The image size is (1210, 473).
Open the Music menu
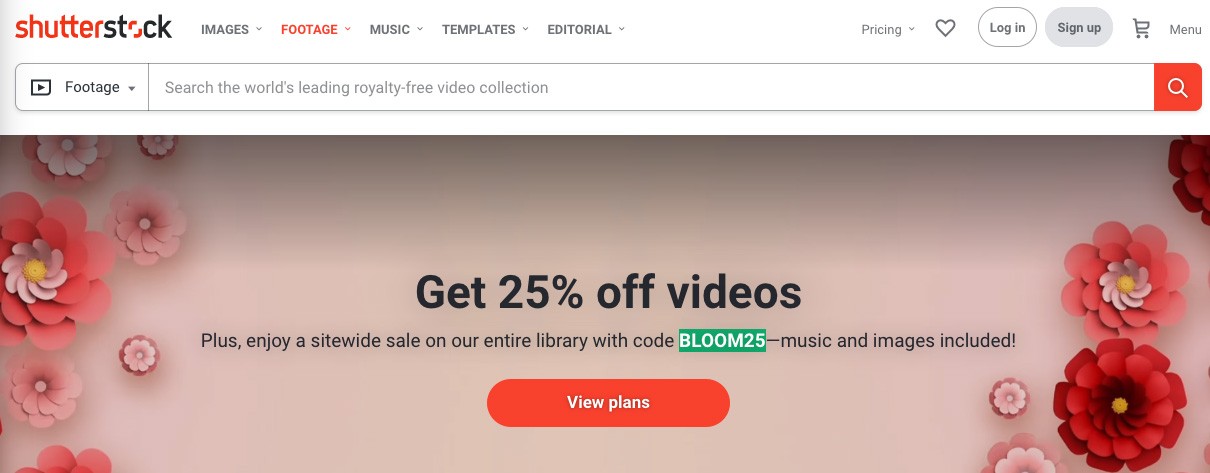tap(396, 29)
